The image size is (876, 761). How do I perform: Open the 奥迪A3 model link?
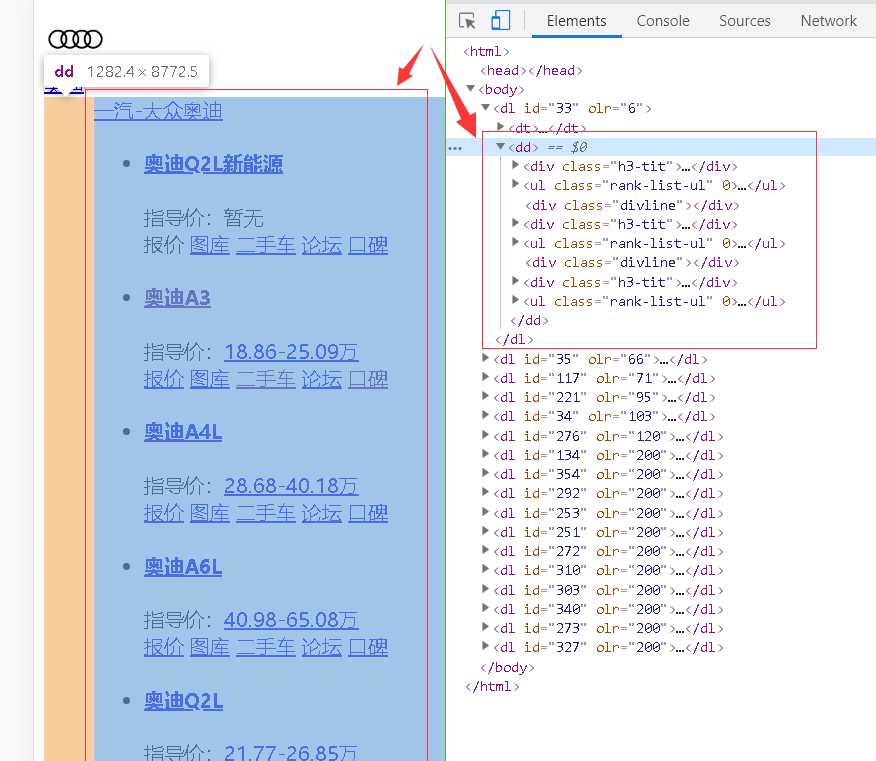177,298
